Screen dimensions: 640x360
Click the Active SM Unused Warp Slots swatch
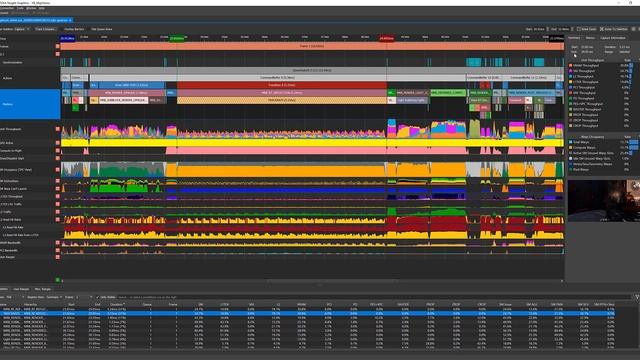coord(571,153)
